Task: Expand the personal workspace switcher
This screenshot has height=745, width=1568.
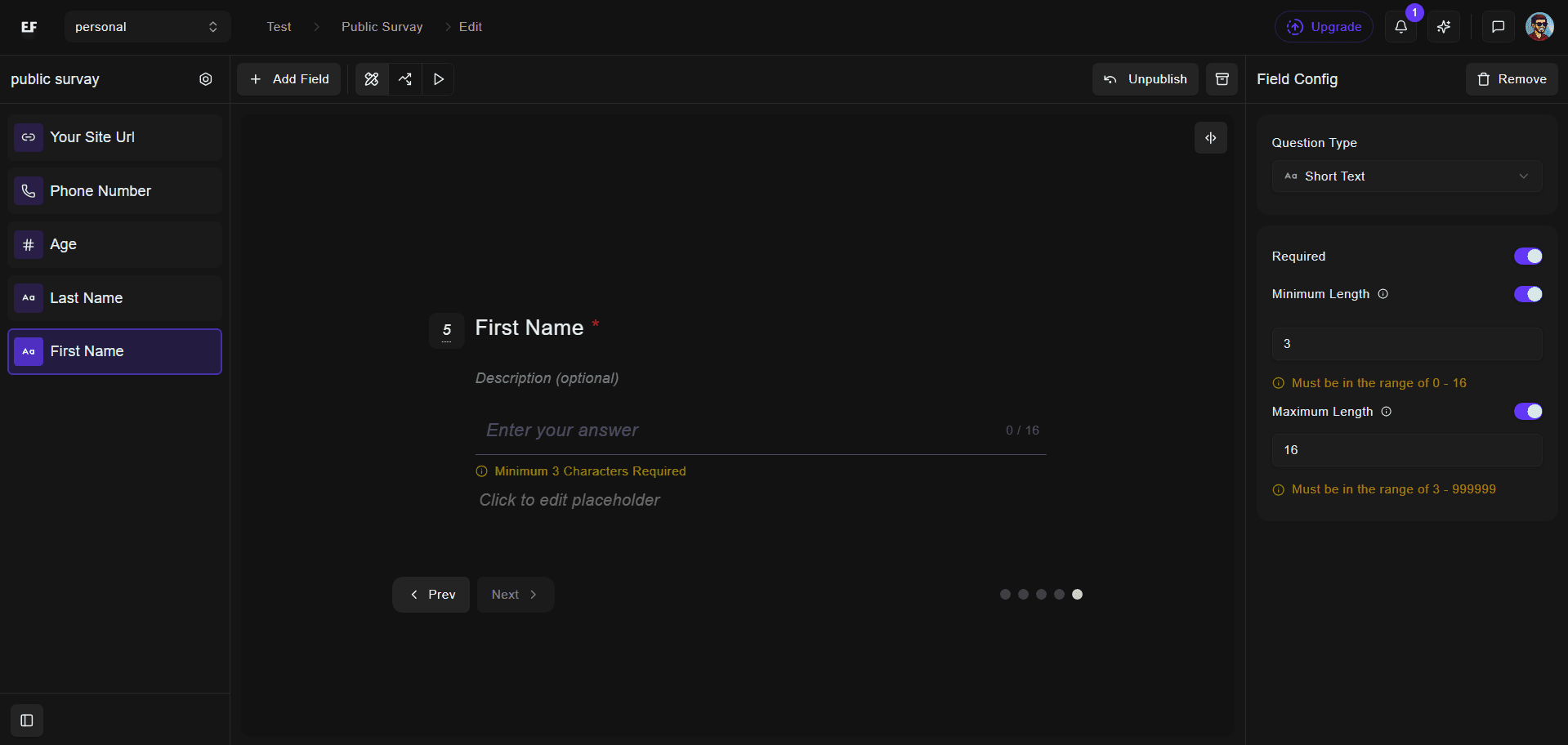Action: pyautogui.click(x=147, y=27)
